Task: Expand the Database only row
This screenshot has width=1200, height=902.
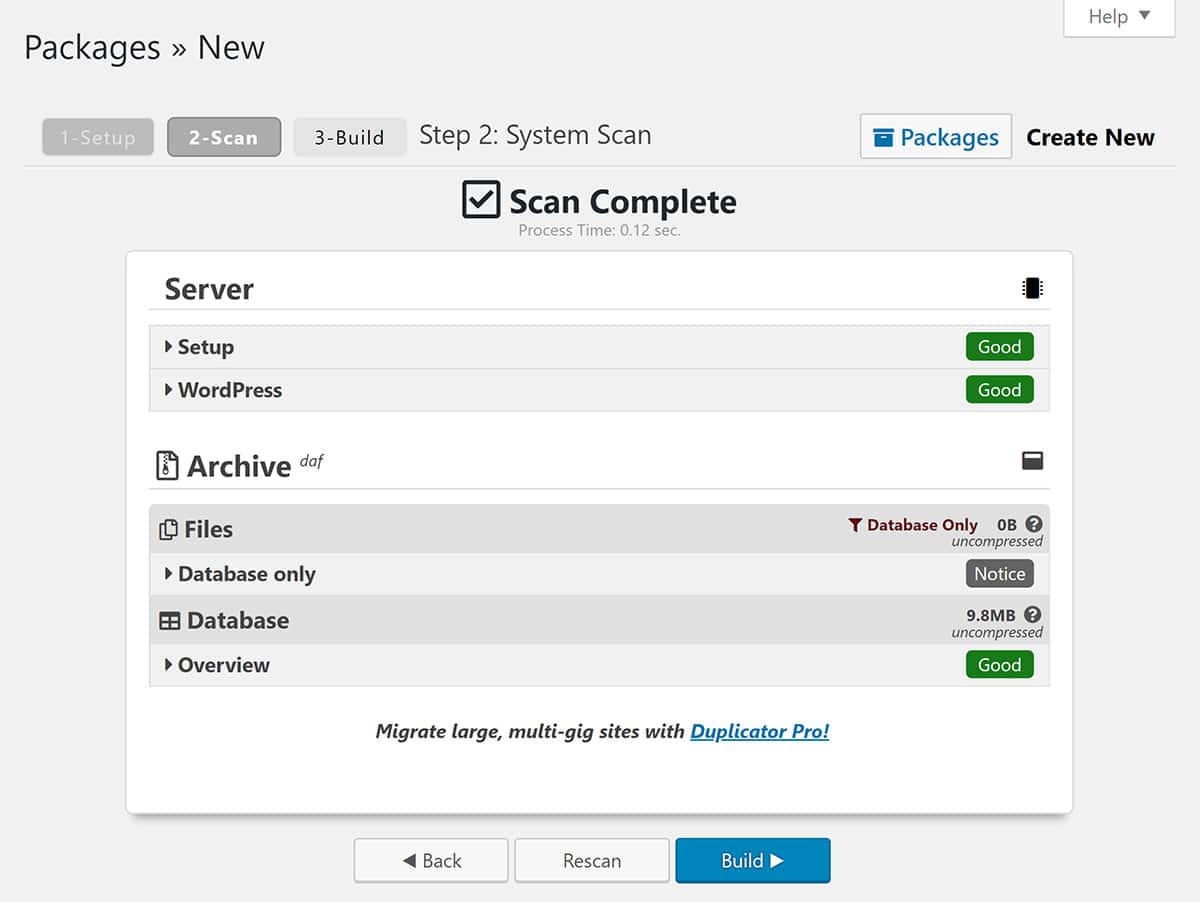Action: pos(246,574)
